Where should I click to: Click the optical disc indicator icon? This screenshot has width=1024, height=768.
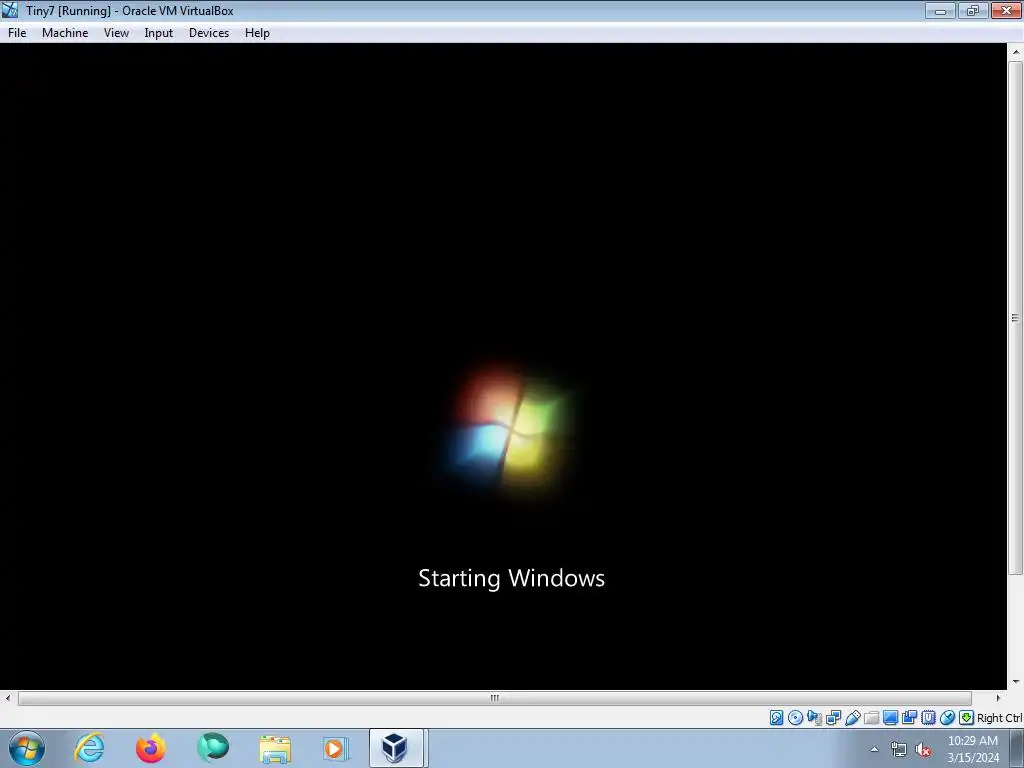(795, 718)
